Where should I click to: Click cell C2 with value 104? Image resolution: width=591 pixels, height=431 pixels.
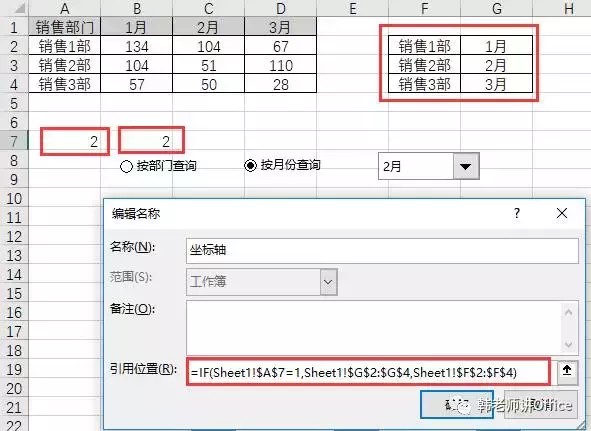208,46
